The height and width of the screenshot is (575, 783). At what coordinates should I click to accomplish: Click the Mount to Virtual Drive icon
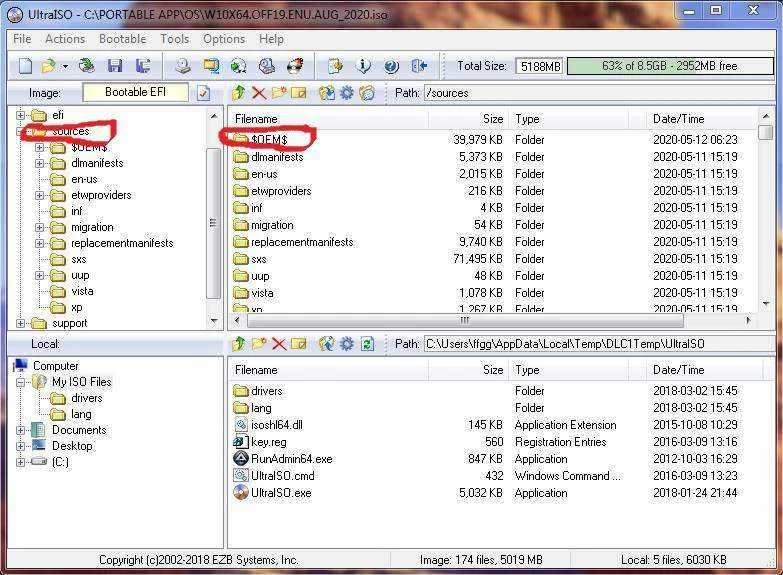tap(267, 66)
